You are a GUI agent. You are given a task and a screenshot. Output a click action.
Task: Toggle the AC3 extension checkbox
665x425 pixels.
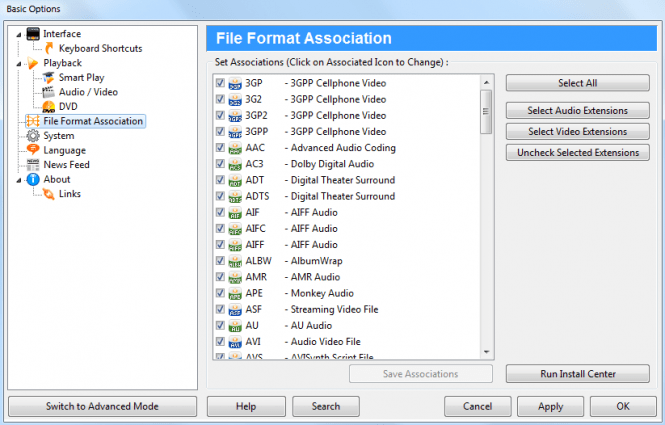point(220,163)
